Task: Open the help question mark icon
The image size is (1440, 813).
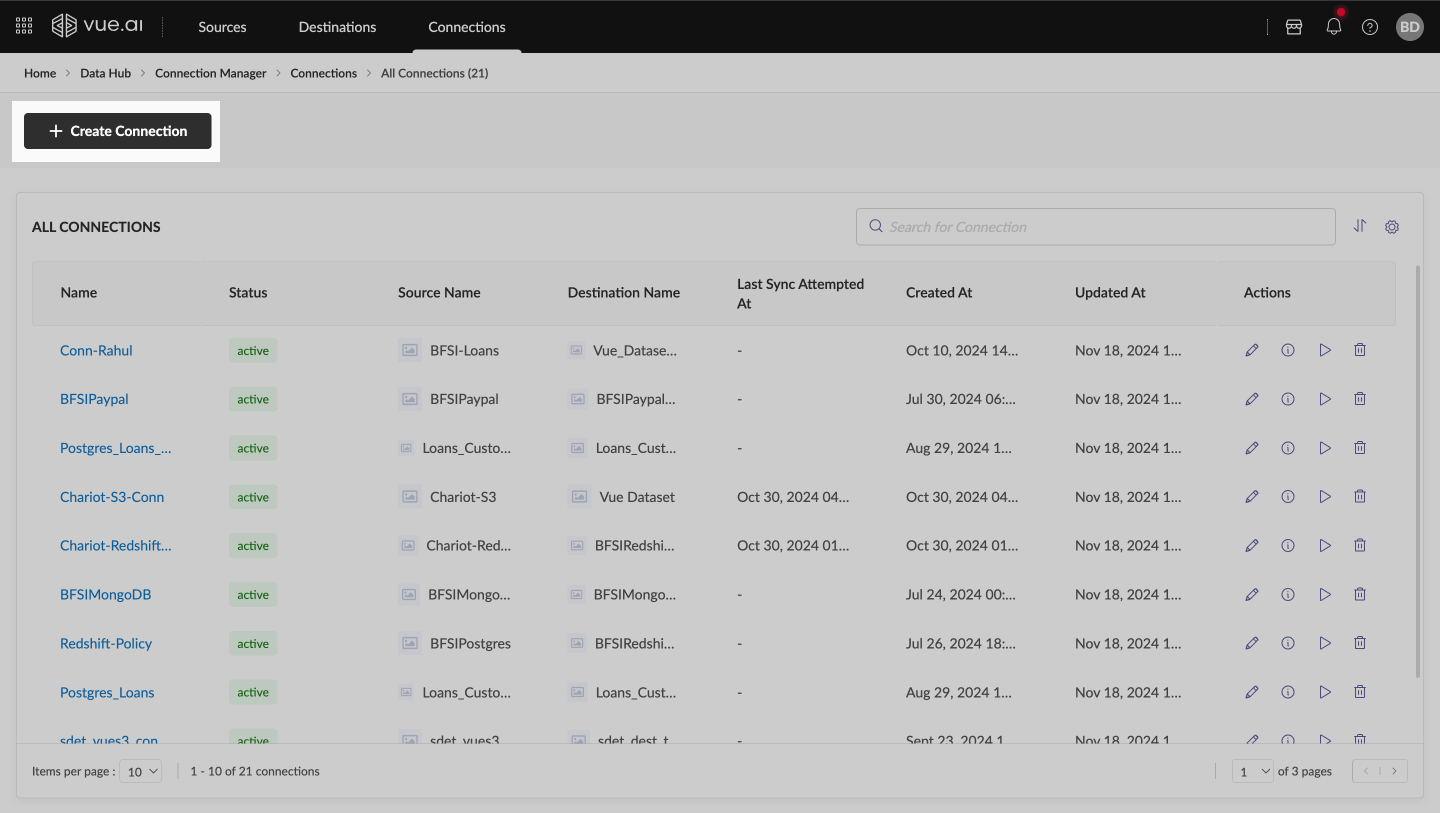Action: [1370, 27]
